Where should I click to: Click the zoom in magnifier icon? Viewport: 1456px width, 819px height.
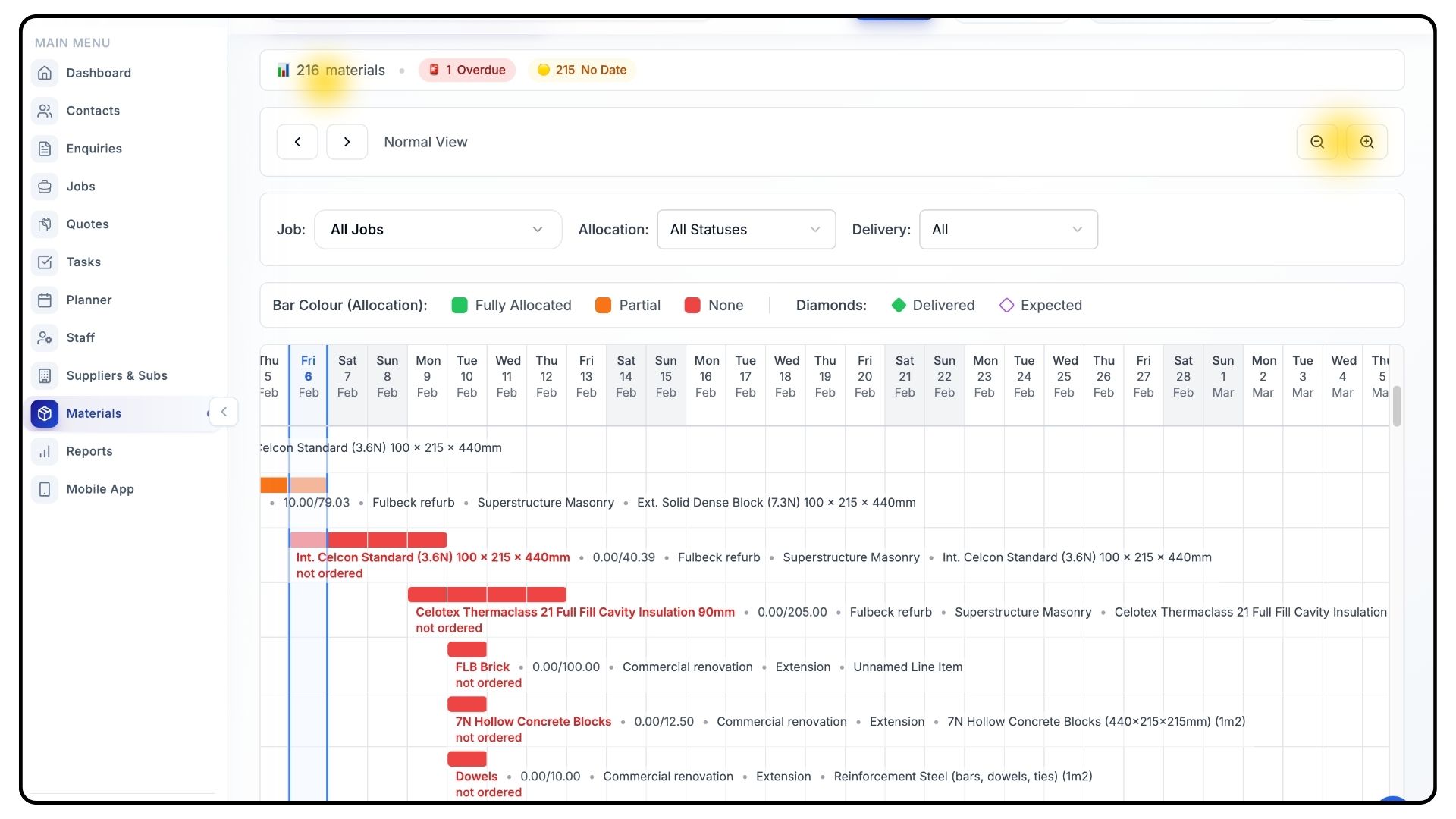pyautogui.click(x=1367, y=142)
